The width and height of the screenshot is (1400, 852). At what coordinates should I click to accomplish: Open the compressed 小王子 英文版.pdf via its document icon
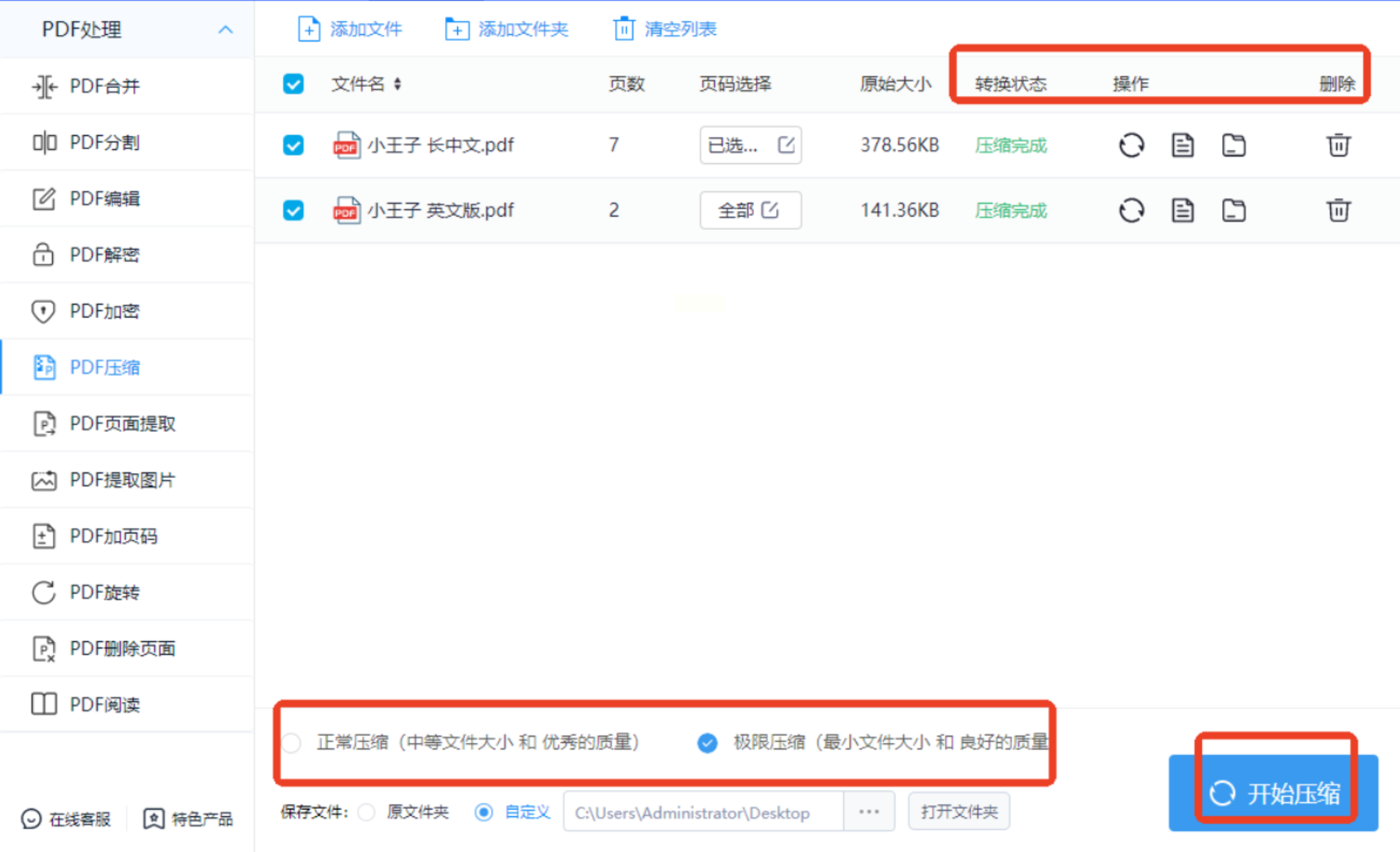(x=1182, y=210)
